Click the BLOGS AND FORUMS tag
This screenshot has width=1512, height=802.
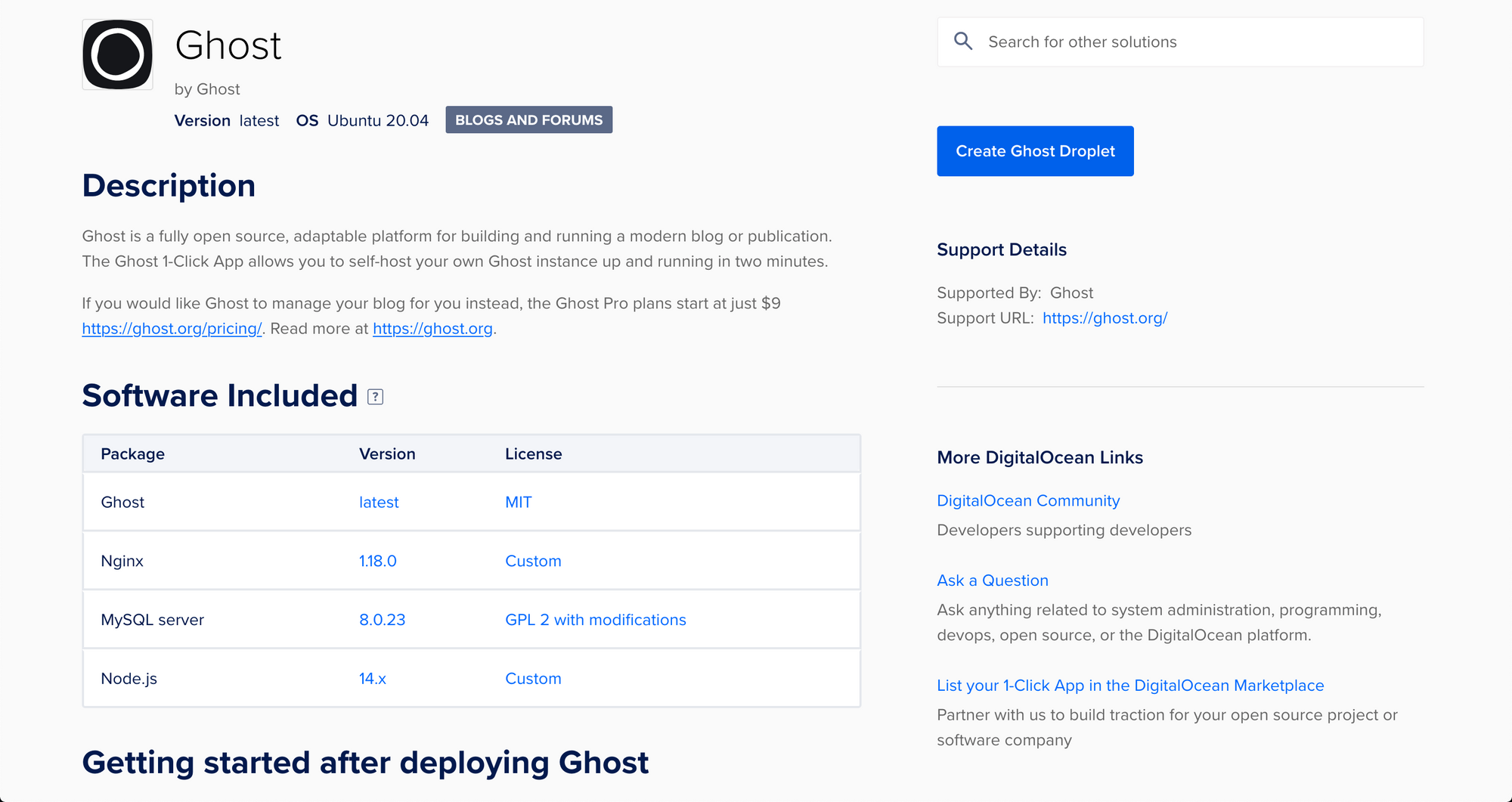click(528, 120)
